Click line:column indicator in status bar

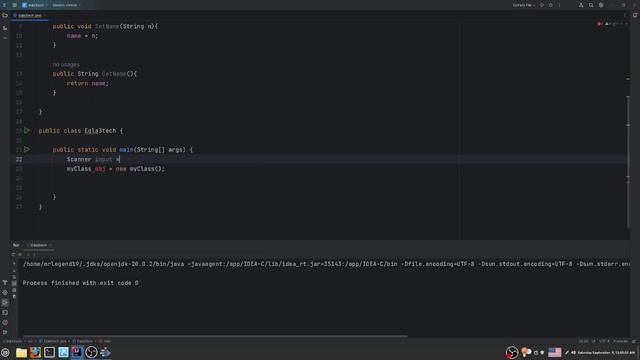click(583, 341)
